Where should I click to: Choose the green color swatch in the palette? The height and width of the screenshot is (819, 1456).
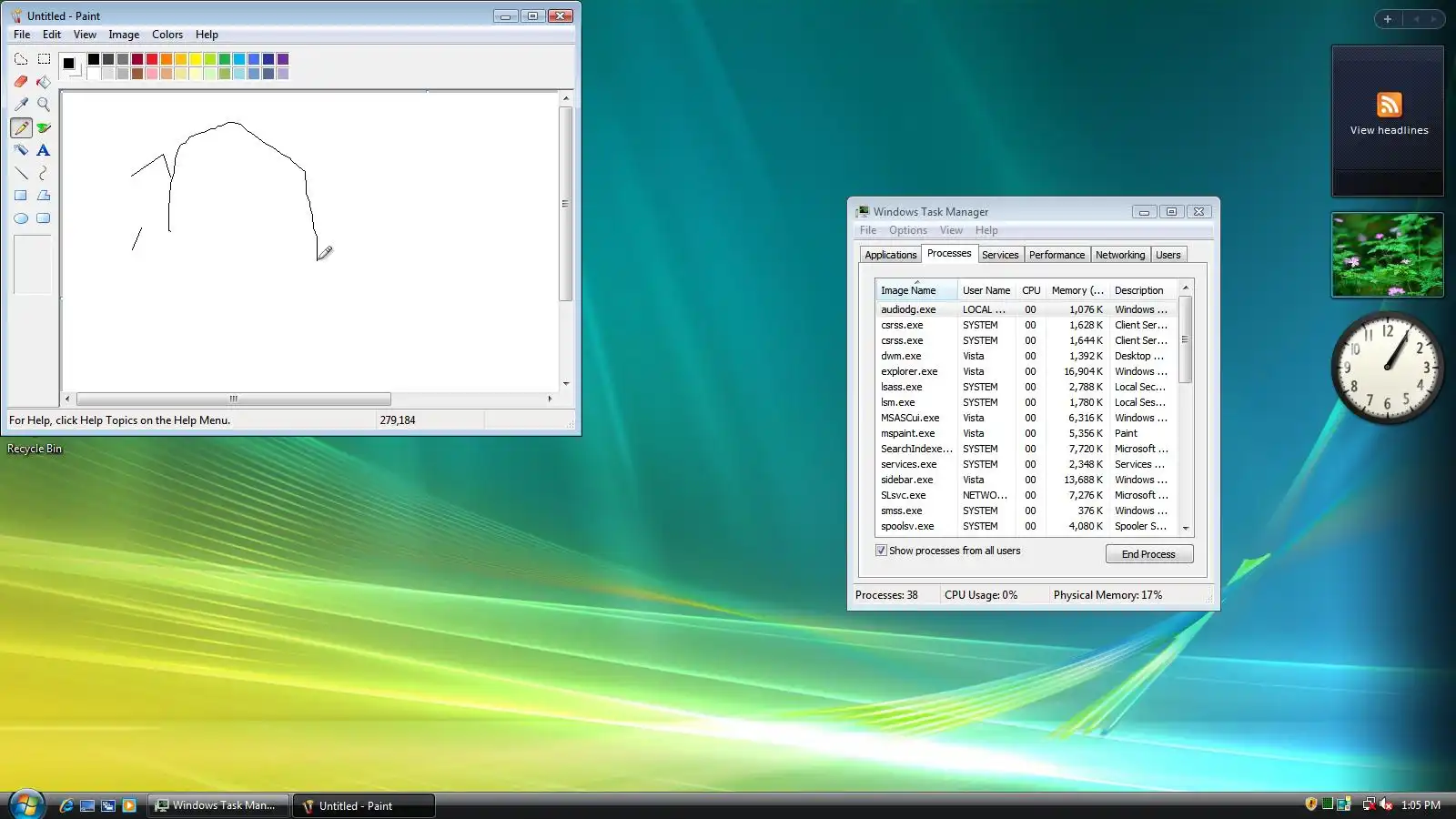coord(225,59)
